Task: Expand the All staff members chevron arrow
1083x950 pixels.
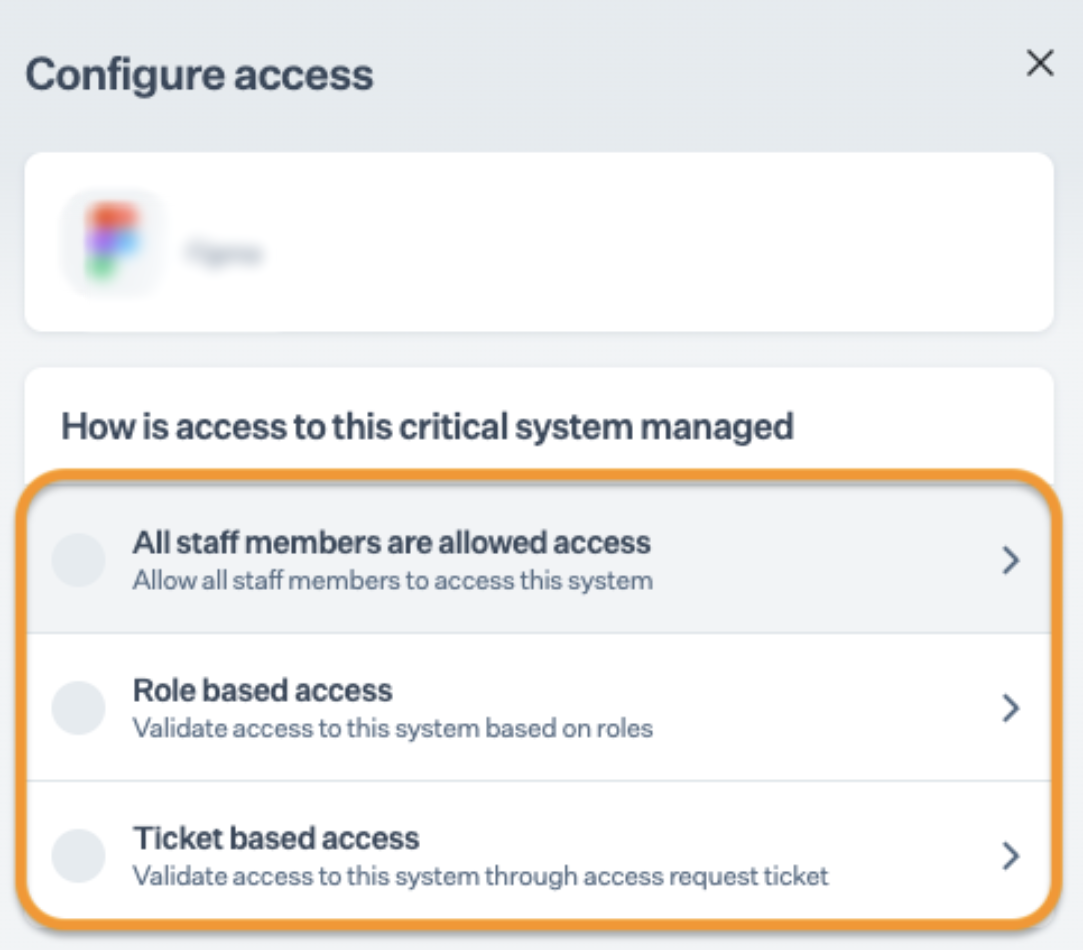Action: 1011,560
